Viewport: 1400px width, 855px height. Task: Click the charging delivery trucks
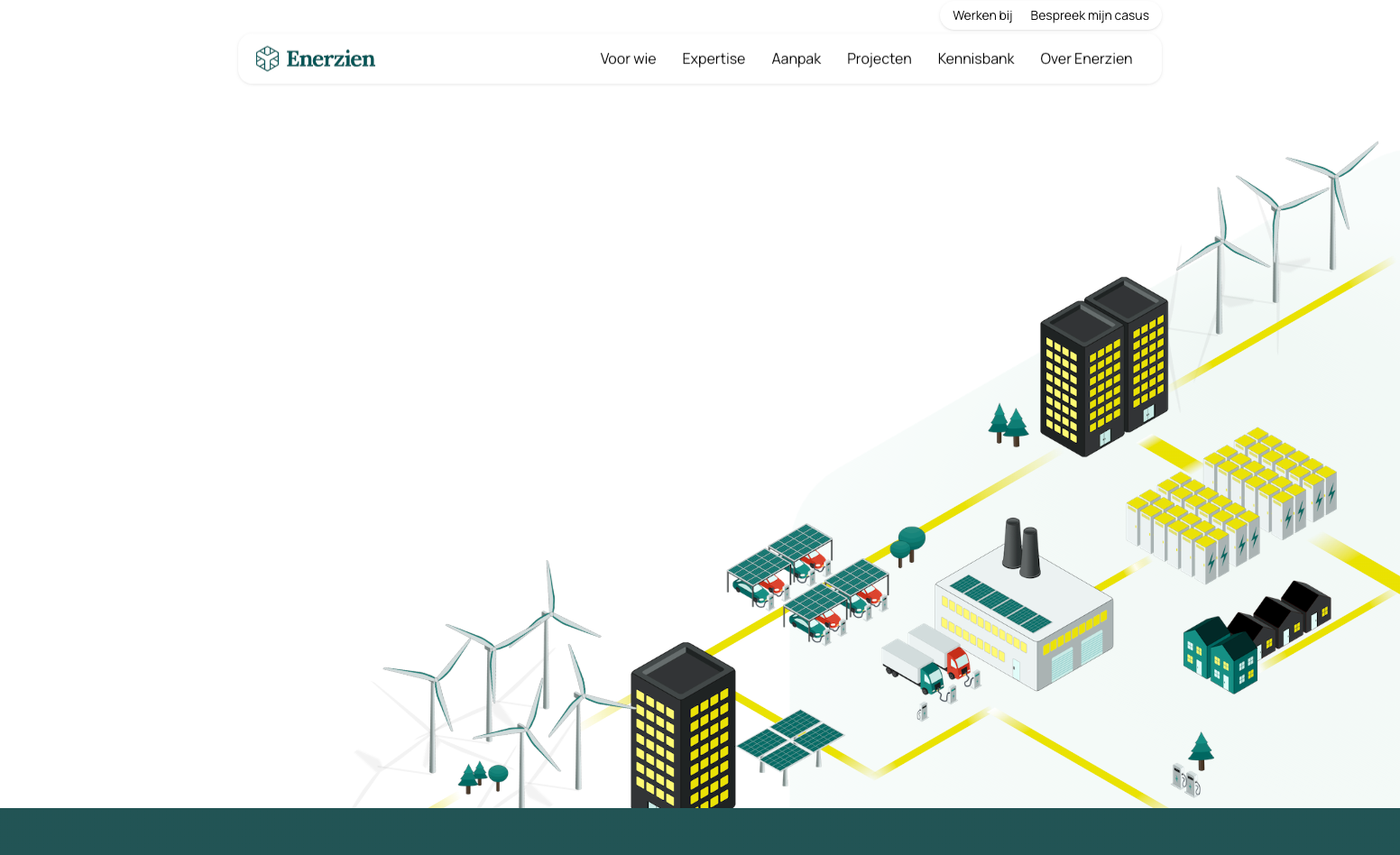(x=925, y=660)
